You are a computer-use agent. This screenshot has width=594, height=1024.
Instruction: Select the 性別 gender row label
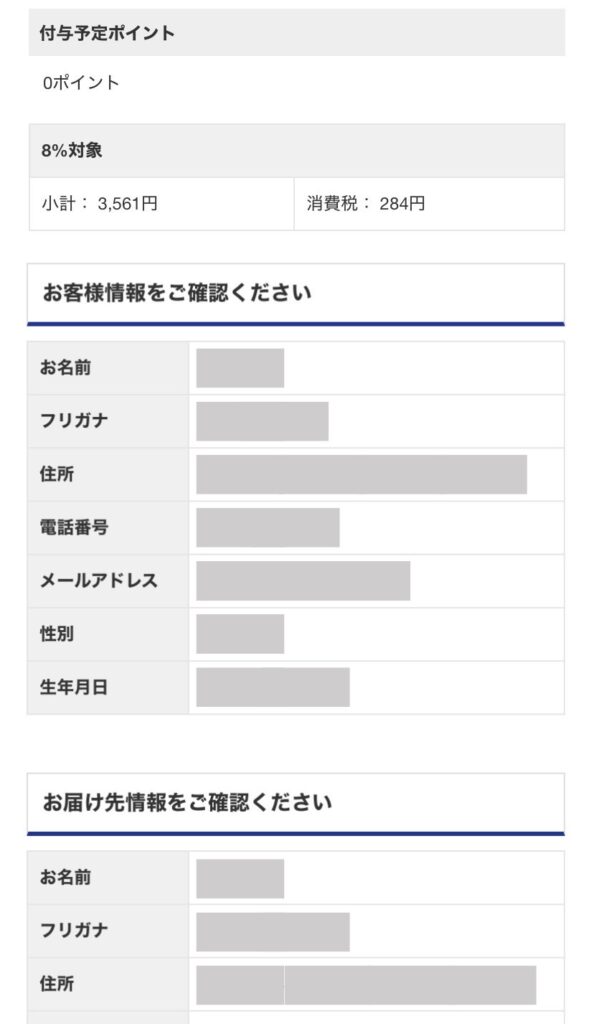[x=55, y=633]
